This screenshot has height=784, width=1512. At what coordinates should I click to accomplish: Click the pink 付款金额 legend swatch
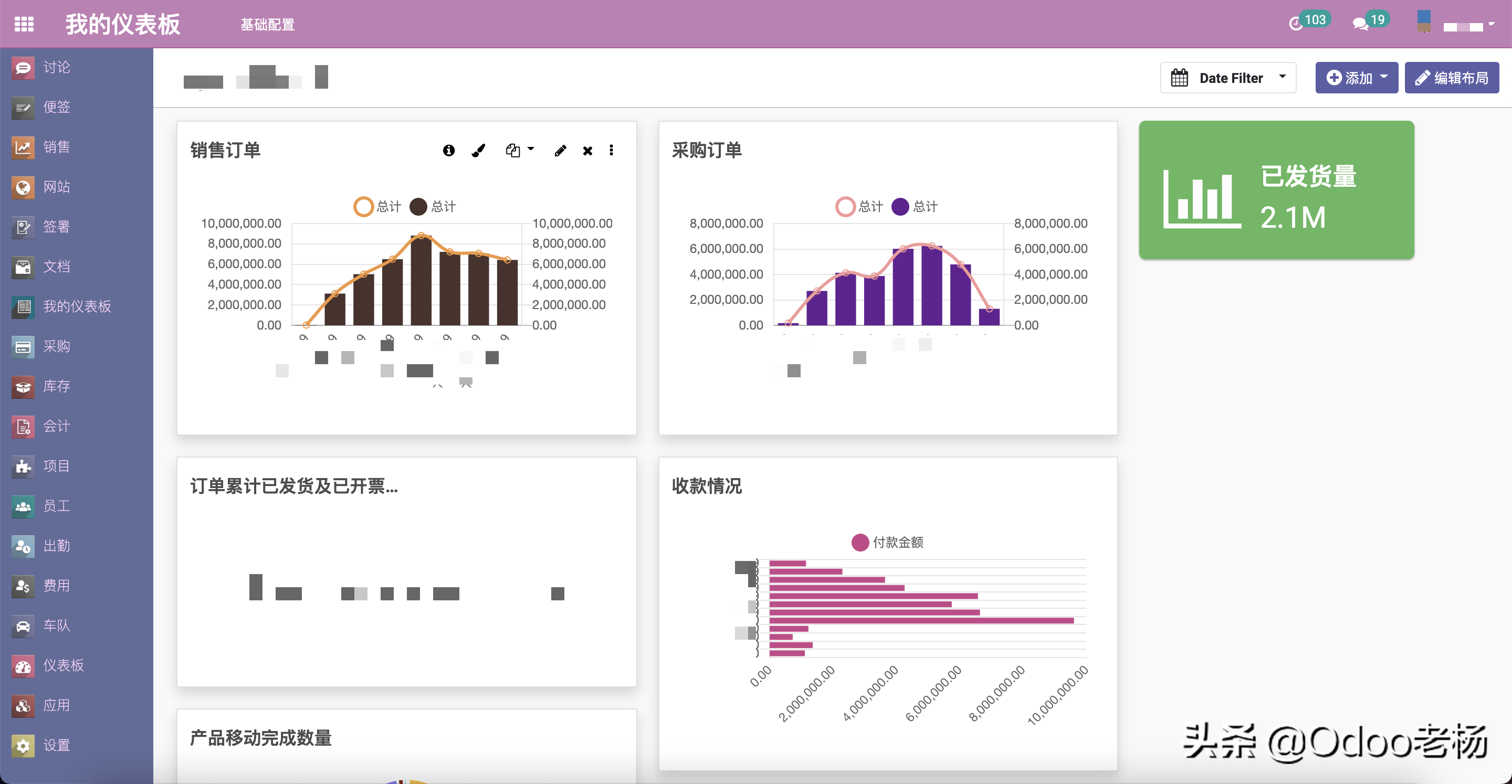(x=860, y=542)
